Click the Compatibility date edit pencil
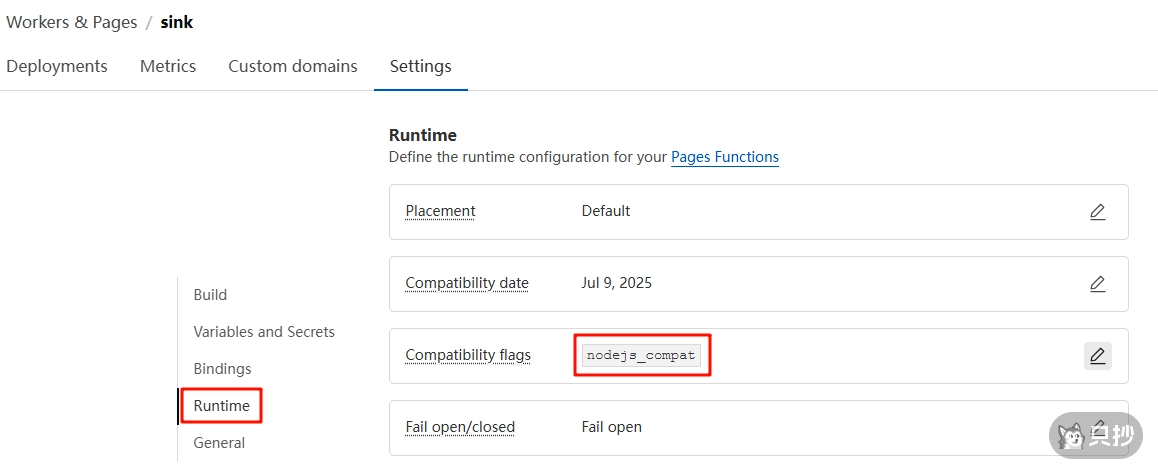This screenshot has height=474, width=1158. 1097,284
